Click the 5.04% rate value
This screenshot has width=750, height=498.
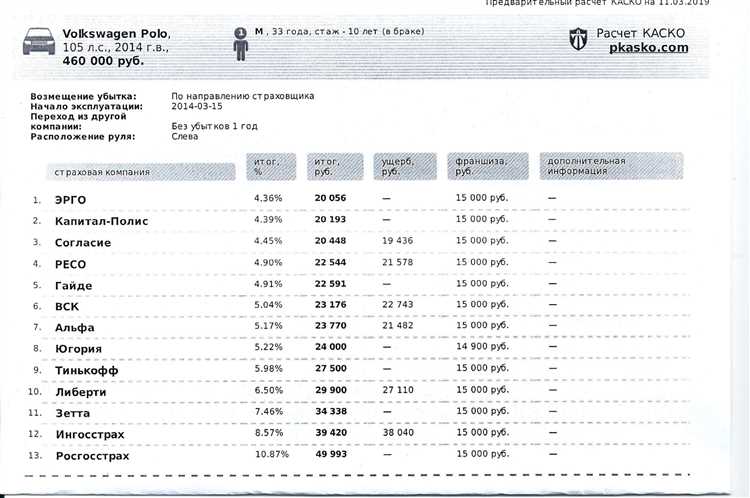(x=268, y=305)
